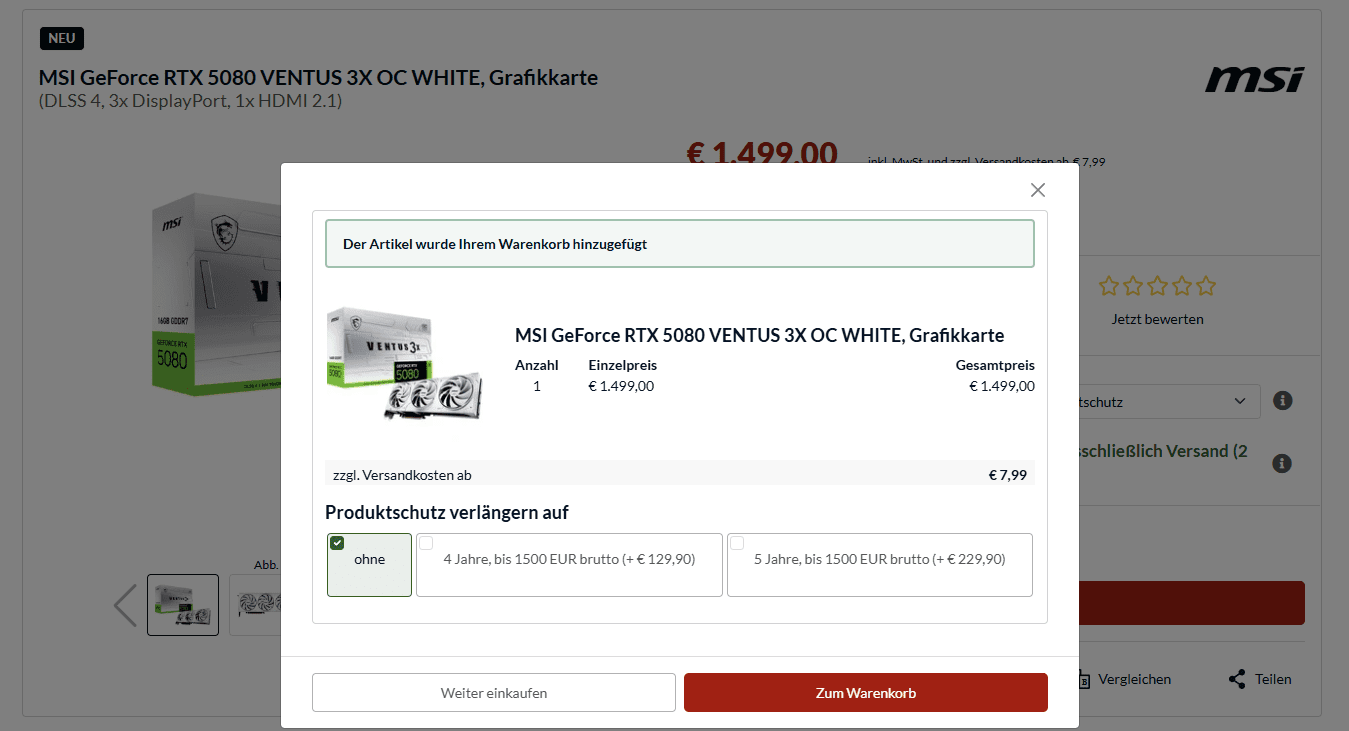Screen dimensions: 1349x731
Task: Click the product image in the dialog
Action: (405, 363)
